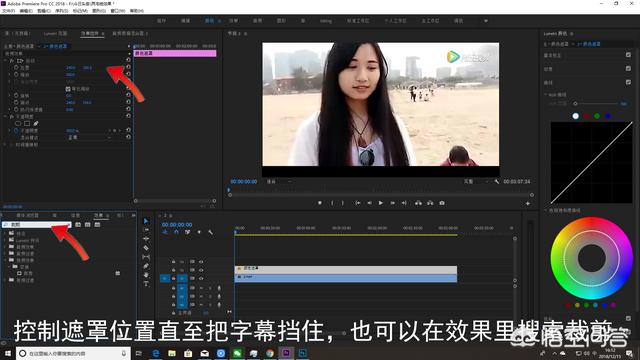Click on the hue saturation color wheel
The height and width of the screenshot is (360, 640).
pyautogui.click(x=591, y=258)
